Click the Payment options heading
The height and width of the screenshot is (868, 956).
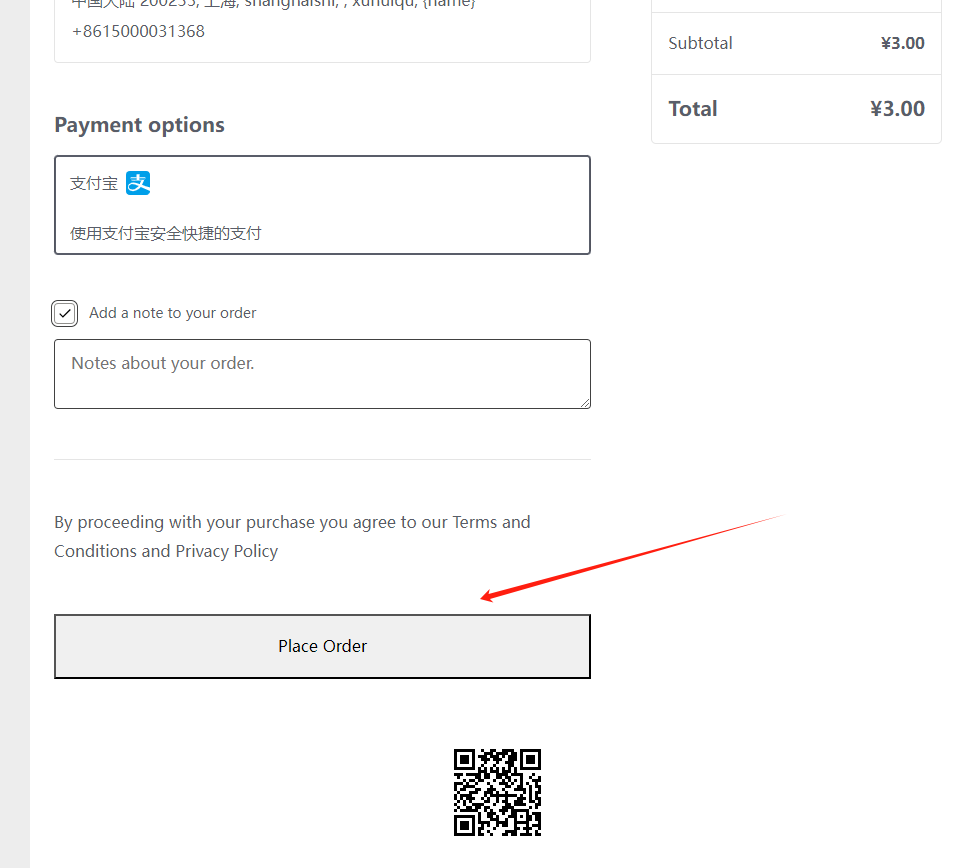coord(139,125)
